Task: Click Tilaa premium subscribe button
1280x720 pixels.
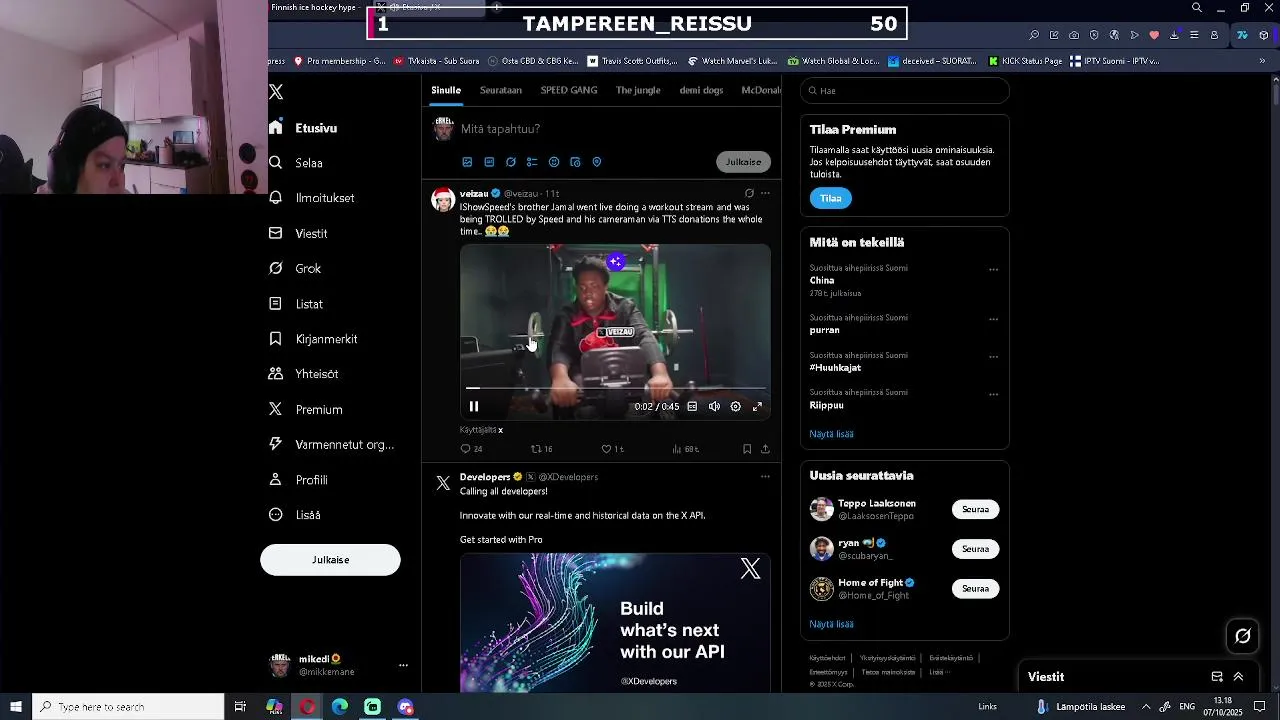Action: [x=831, y=198]
